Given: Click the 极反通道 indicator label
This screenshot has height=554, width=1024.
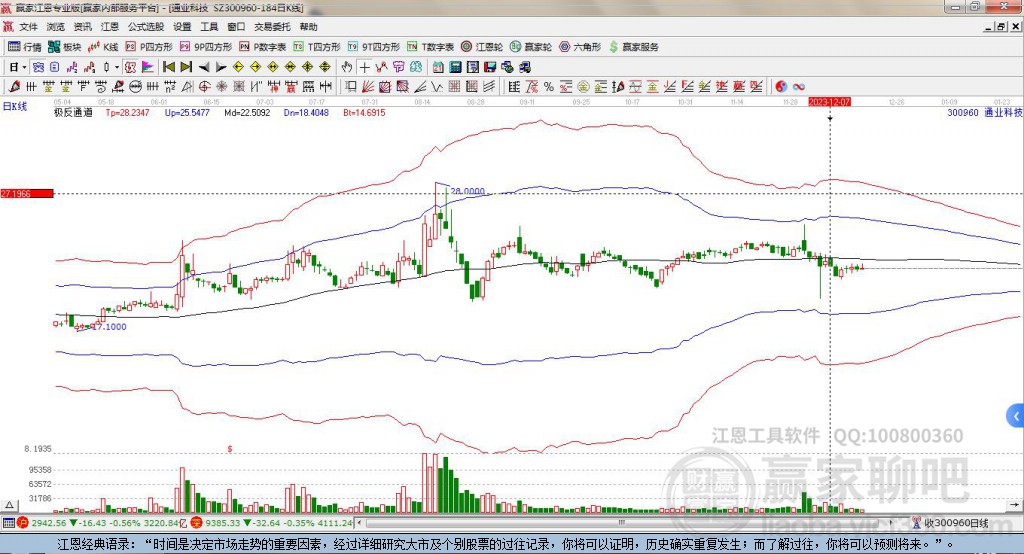Looking at the screenshot, I should coord(73,112).
